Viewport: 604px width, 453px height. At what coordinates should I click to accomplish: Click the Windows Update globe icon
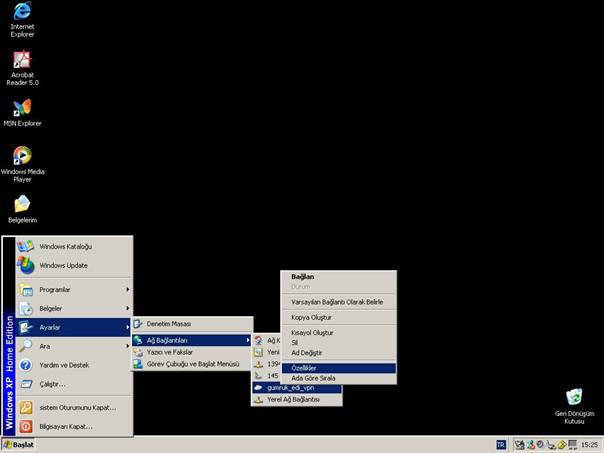[x=25, y=265]
